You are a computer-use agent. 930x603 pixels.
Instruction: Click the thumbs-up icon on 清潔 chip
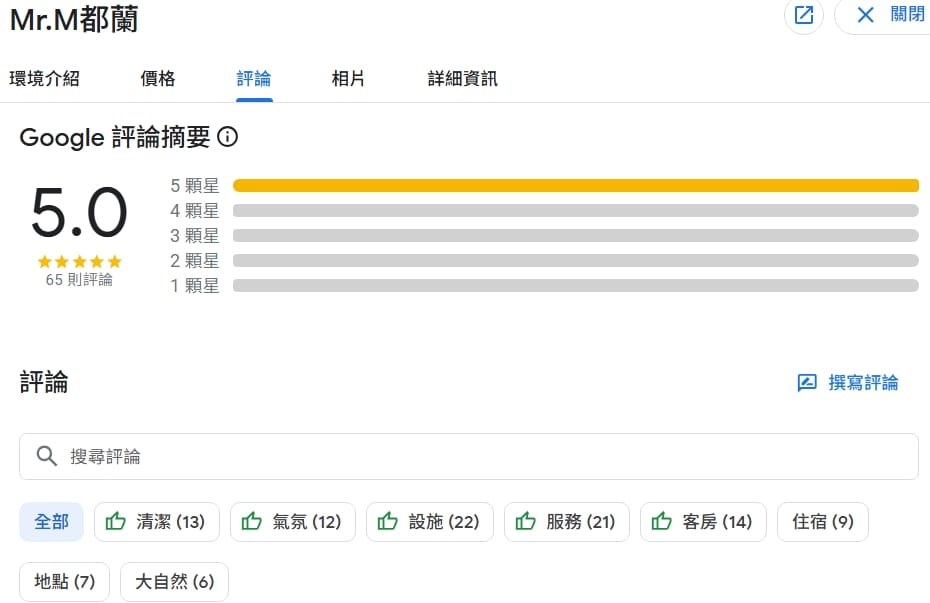(115, 521)
